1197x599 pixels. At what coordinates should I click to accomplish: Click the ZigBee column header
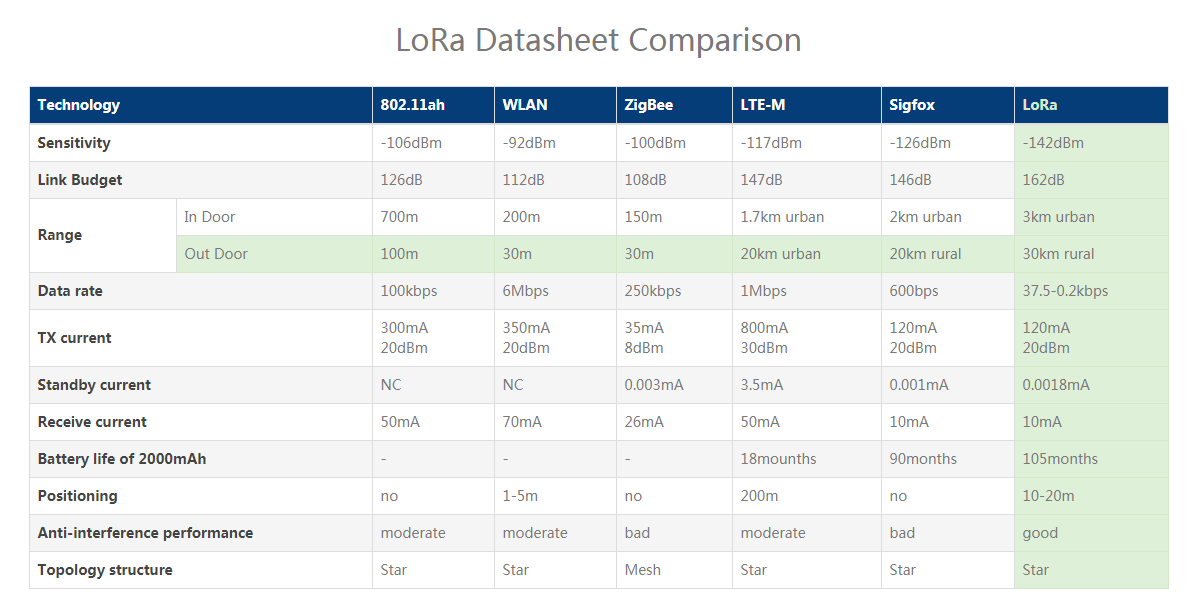tap(645, 105)
